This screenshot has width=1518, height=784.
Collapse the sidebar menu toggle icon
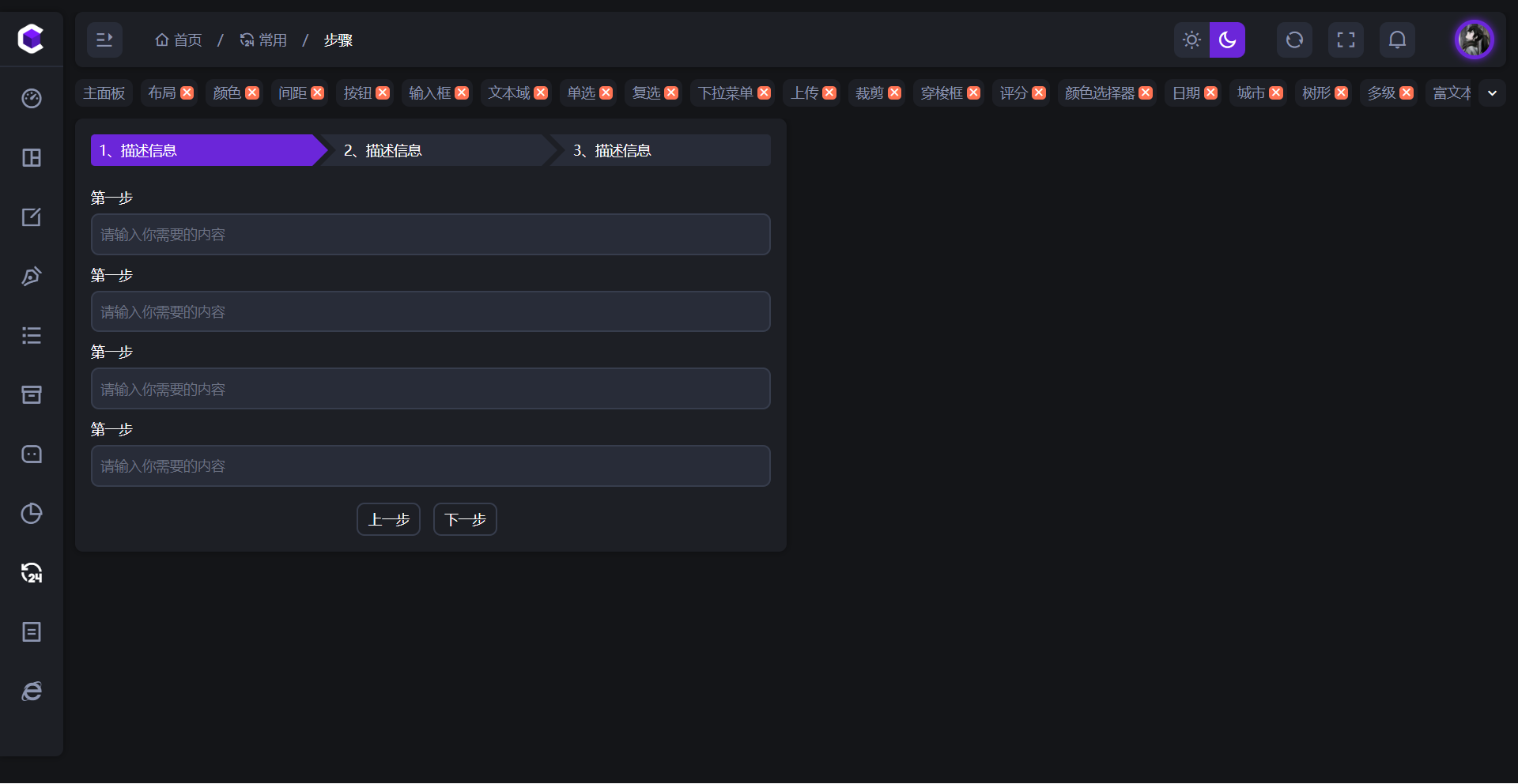click(x=104, y=40)
